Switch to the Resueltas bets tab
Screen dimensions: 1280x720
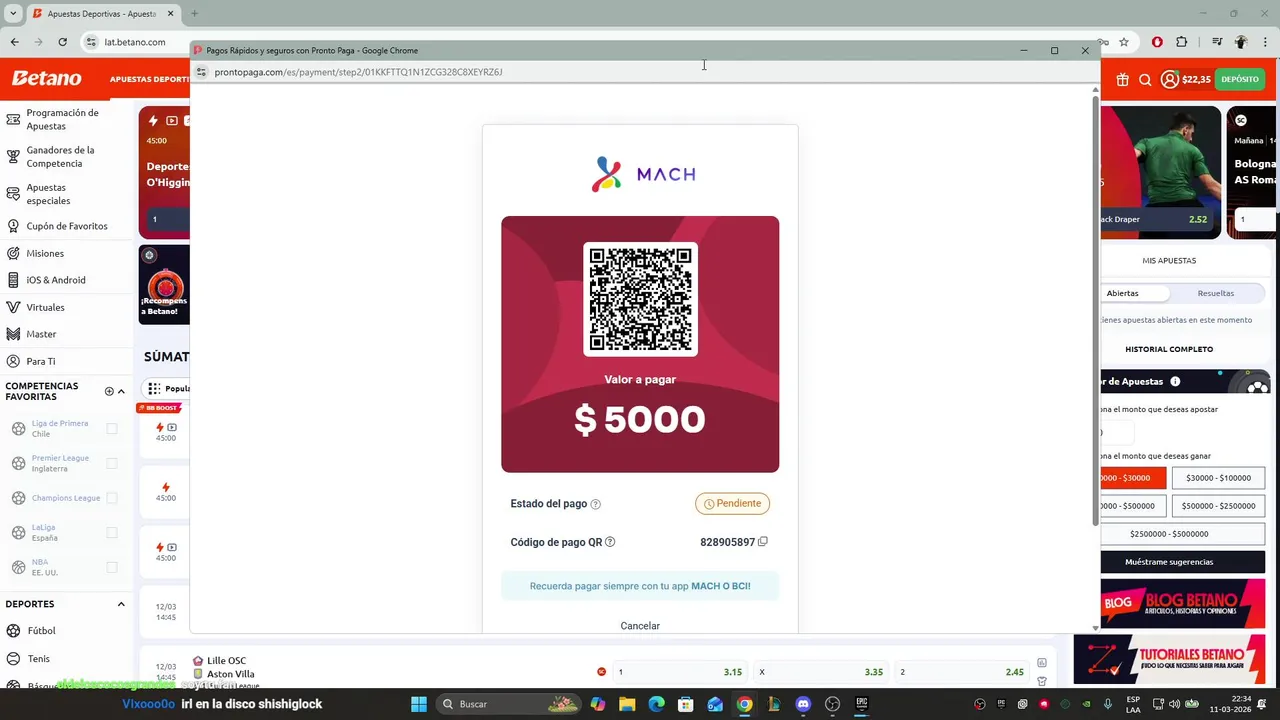(1216, 293)
